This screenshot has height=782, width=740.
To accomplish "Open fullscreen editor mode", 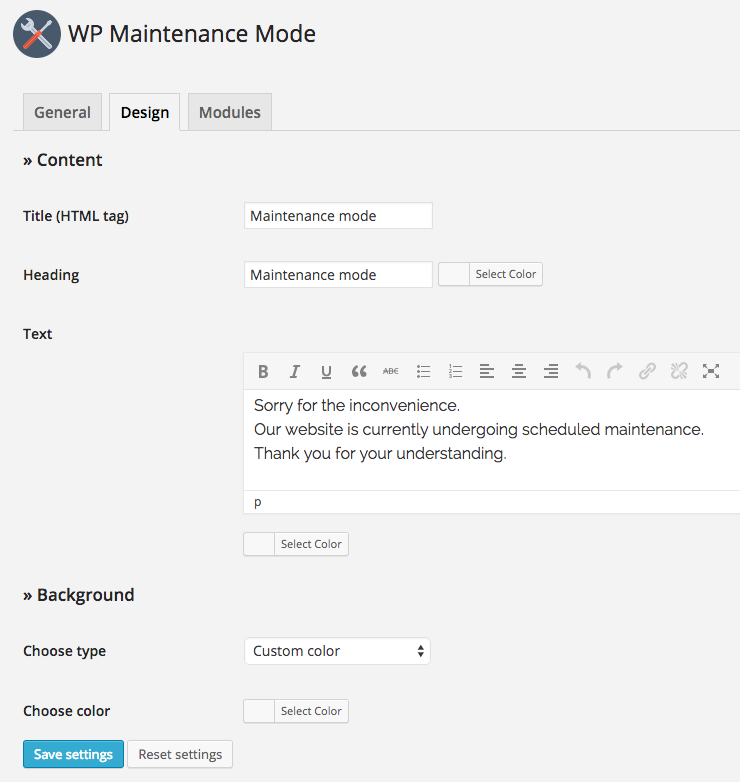I will pos(711,371).
